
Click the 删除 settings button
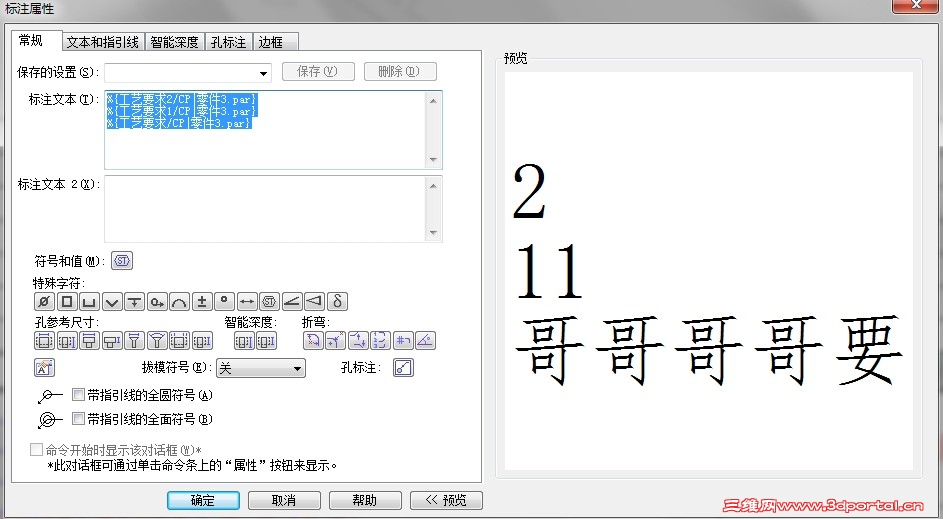[400, 72]
